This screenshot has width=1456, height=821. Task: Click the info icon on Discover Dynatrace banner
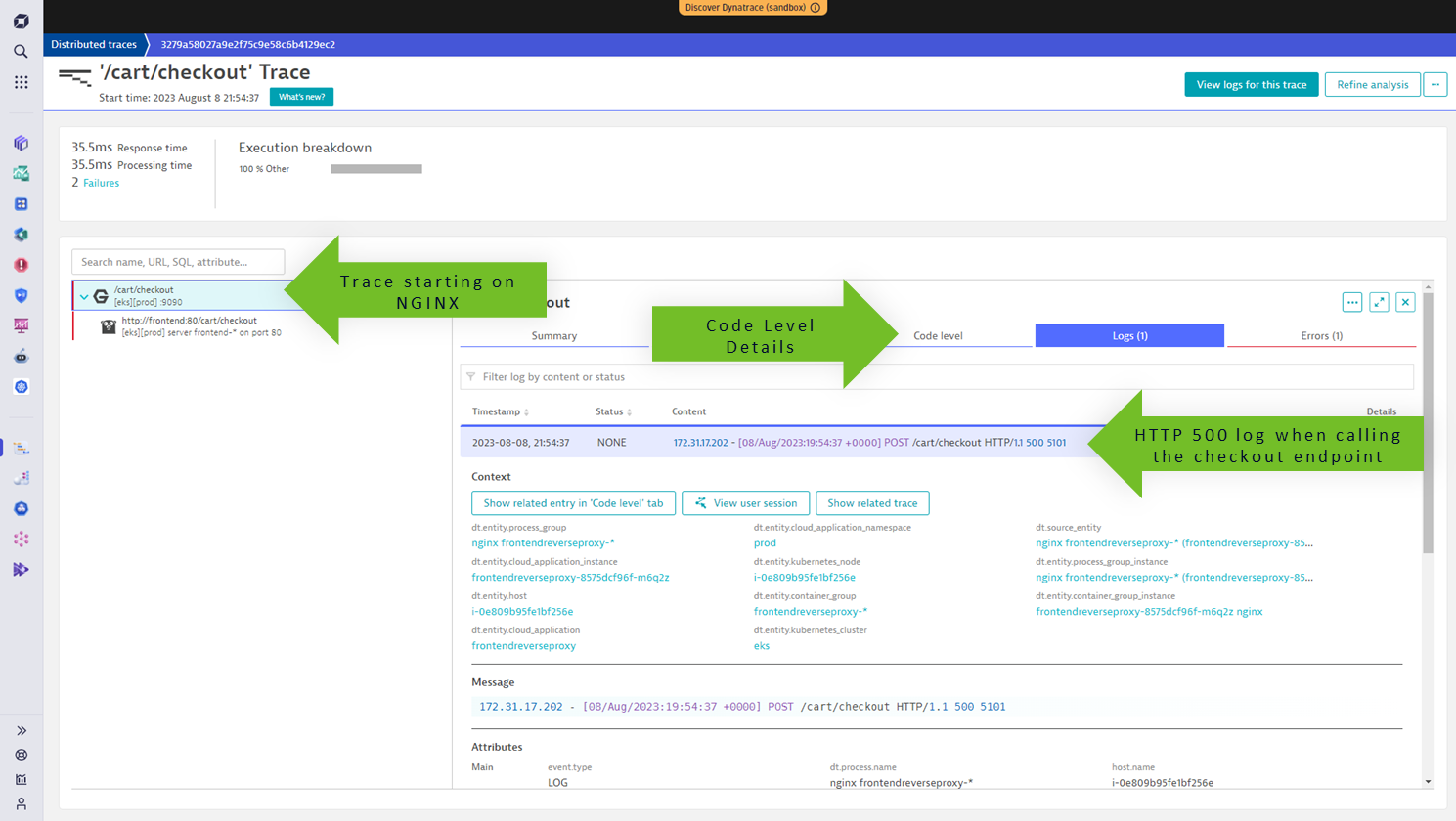(816, 8)
